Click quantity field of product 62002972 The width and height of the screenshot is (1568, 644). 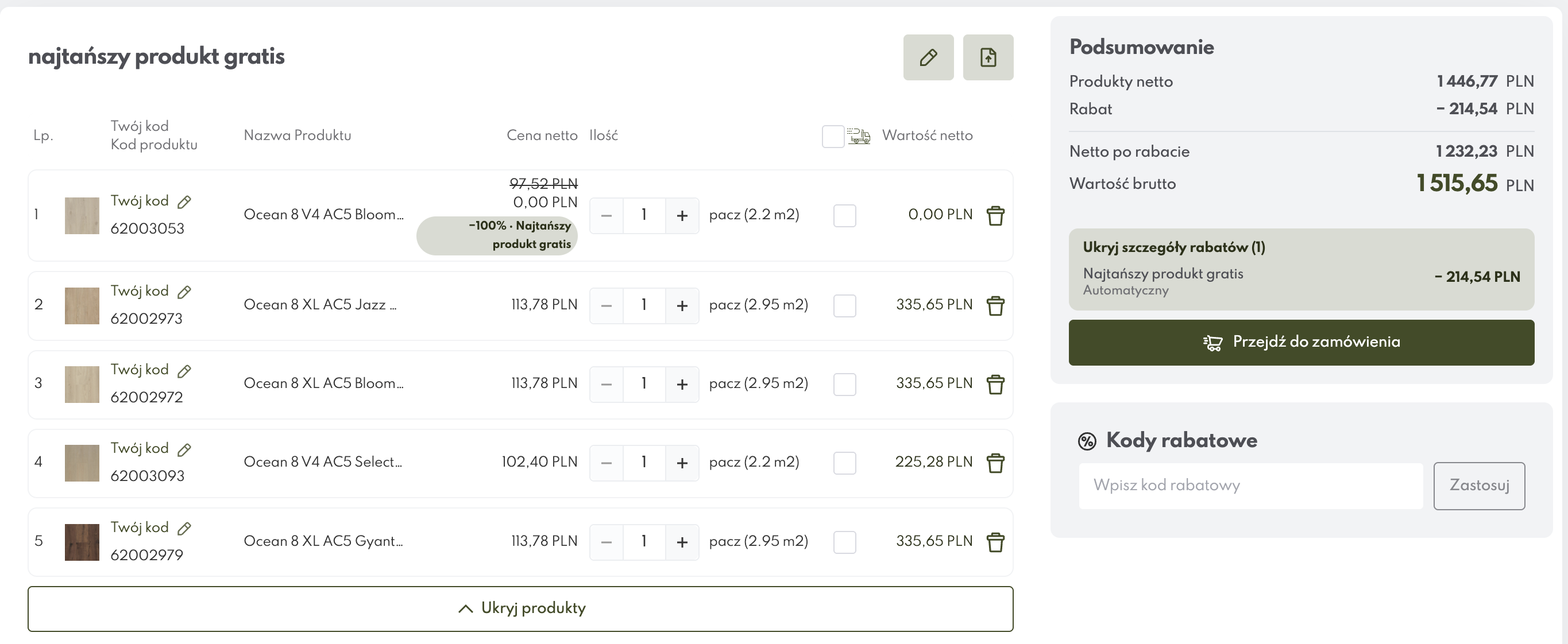click(x=644, y=384)
